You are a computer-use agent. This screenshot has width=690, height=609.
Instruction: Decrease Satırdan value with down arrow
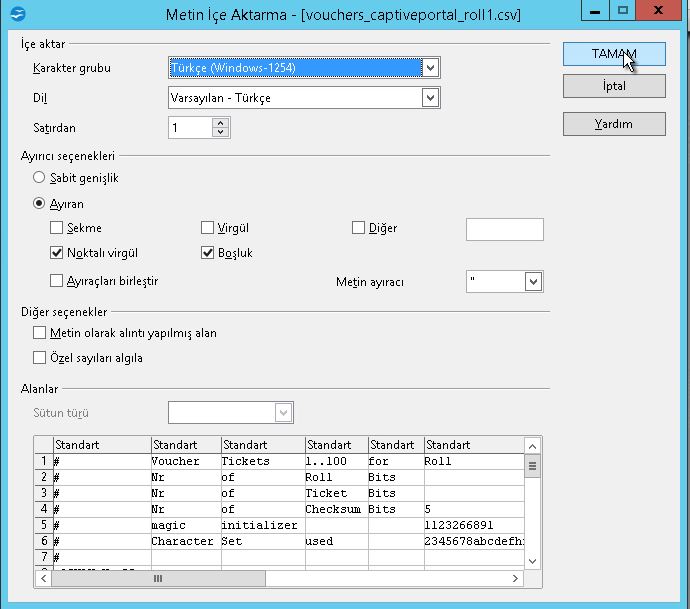221,133
